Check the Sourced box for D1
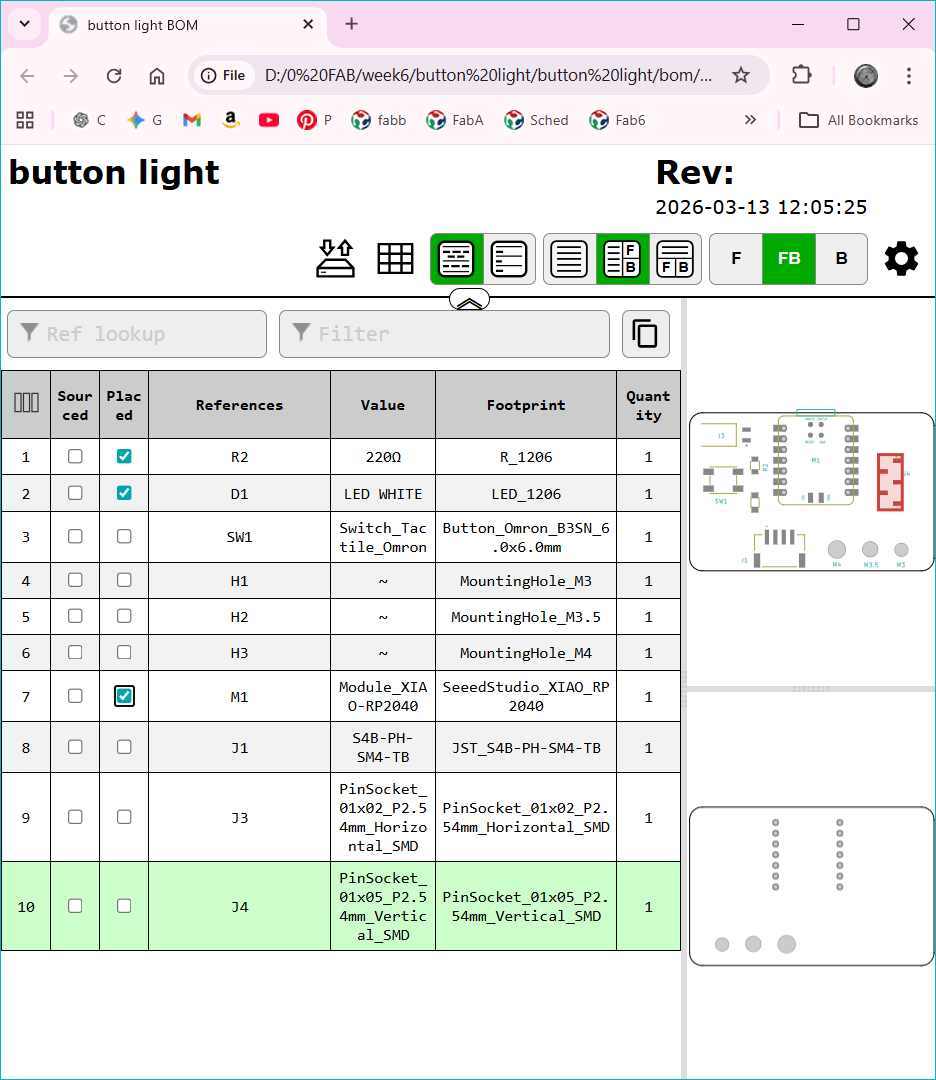The height and width of the screenshot is (1080, 936). coord(75,492)
